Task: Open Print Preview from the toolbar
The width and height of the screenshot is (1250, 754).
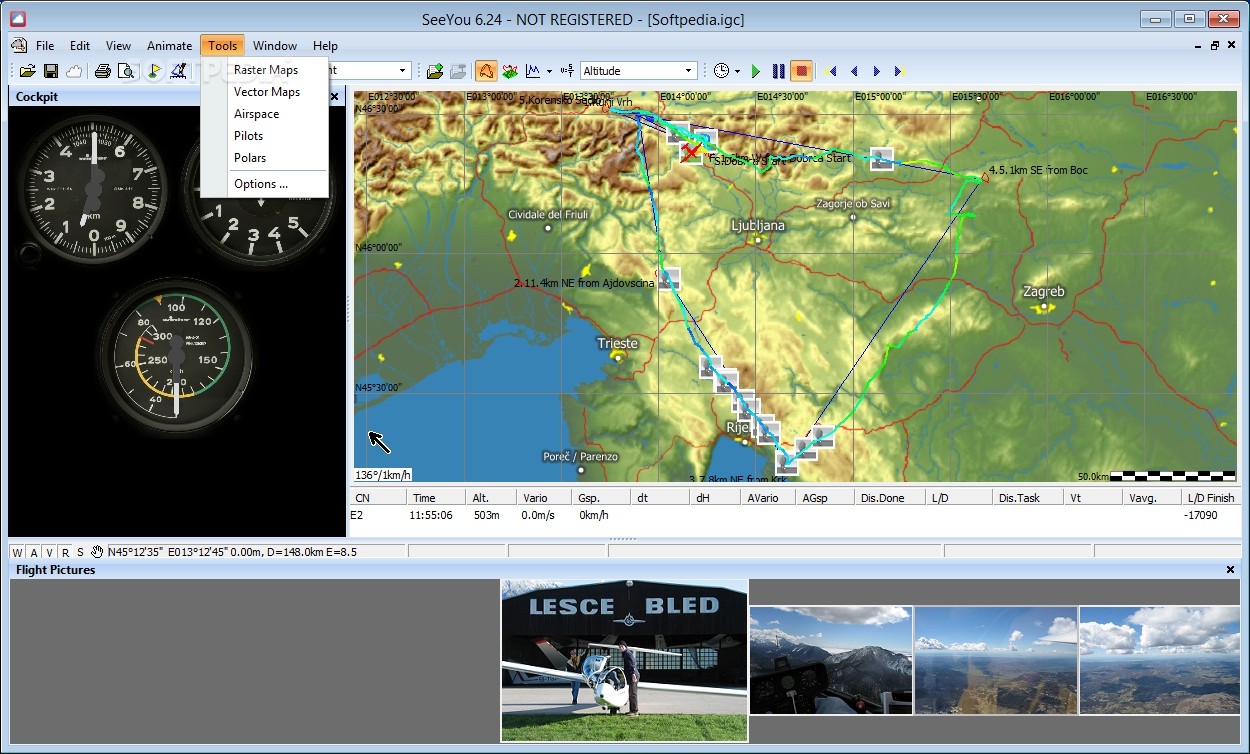Action: (125, 71)
